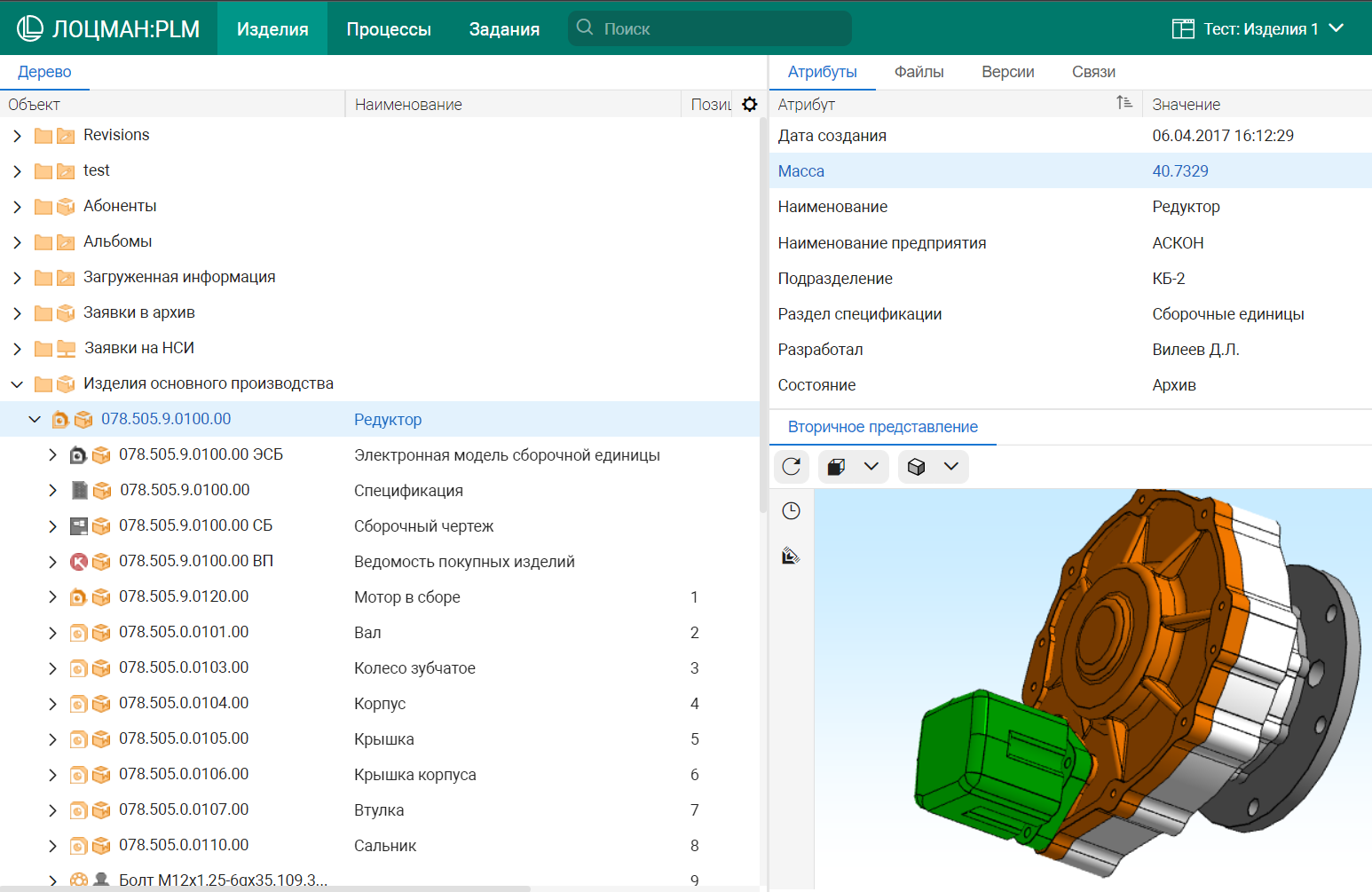
Task: Expand the Мотор в сборе node
Action: pos(52,597)
